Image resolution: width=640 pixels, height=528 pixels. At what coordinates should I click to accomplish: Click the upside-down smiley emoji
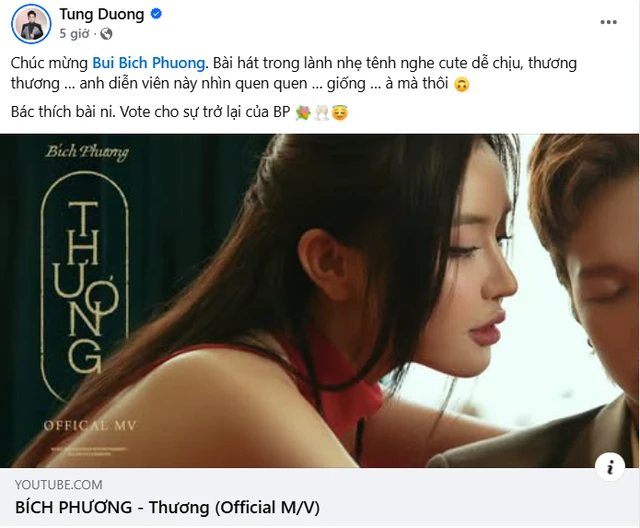462,84
